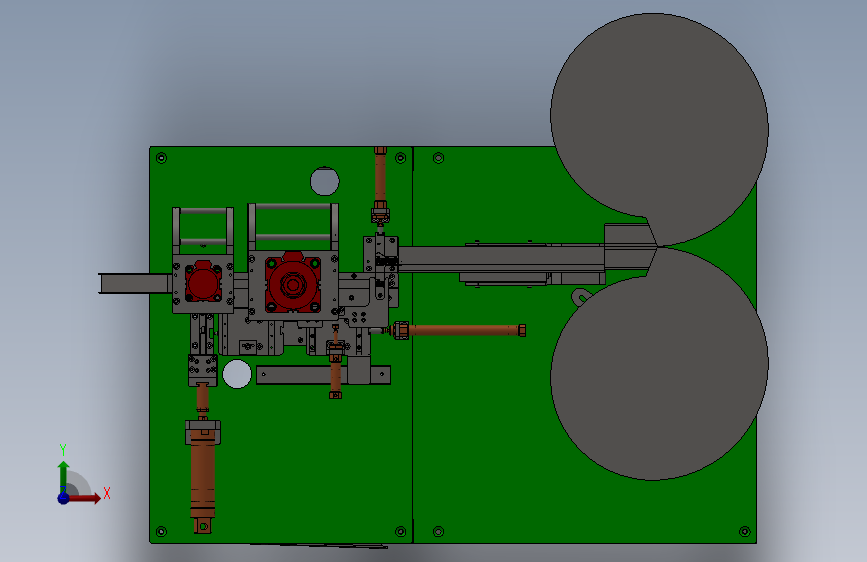Viewport: 867px width, 562px height.
Task: Click the red X axis arrow on triad
Action: click(83, 498)
